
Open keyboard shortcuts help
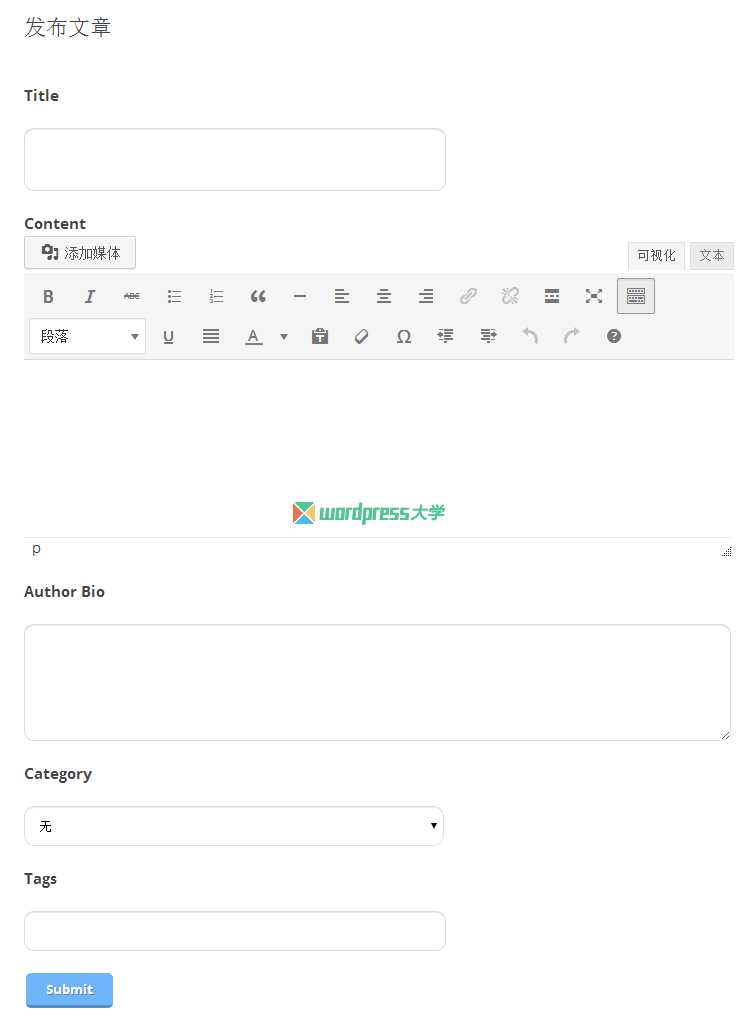click(614, 337)
